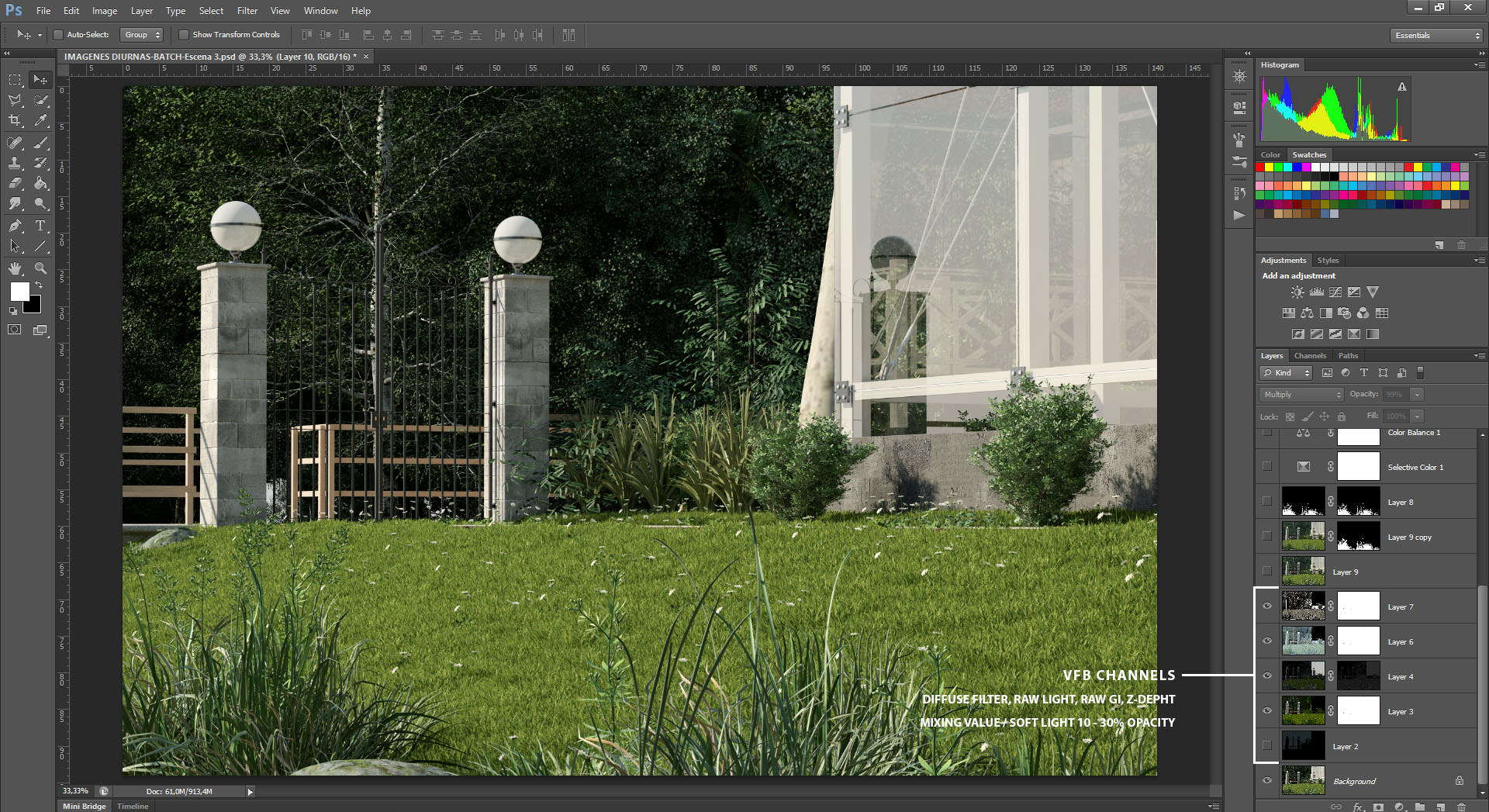Enable the Auto-Select checkbox
The width and height of the screenshot is (1489, 812).
click(x=58, y=35)
